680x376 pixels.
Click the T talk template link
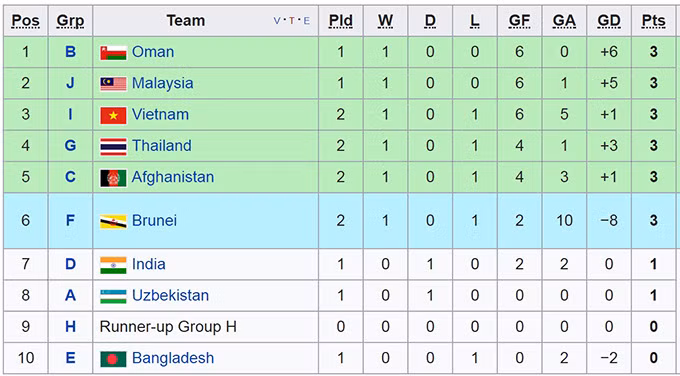pyautogui.click(x=292, y=21)
